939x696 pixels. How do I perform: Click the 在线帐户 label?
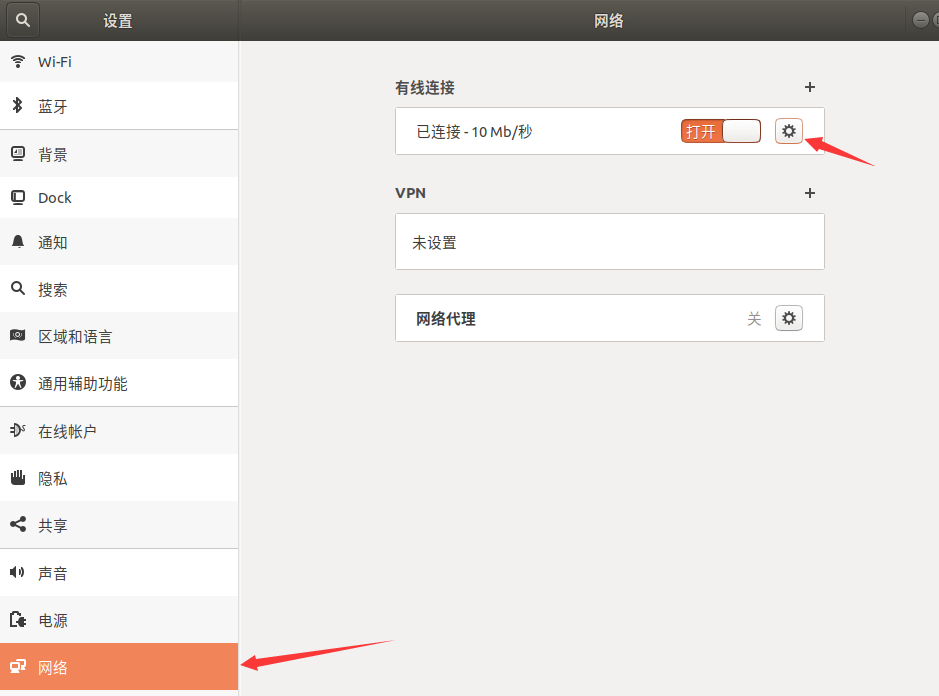click(x=67, y=431)
